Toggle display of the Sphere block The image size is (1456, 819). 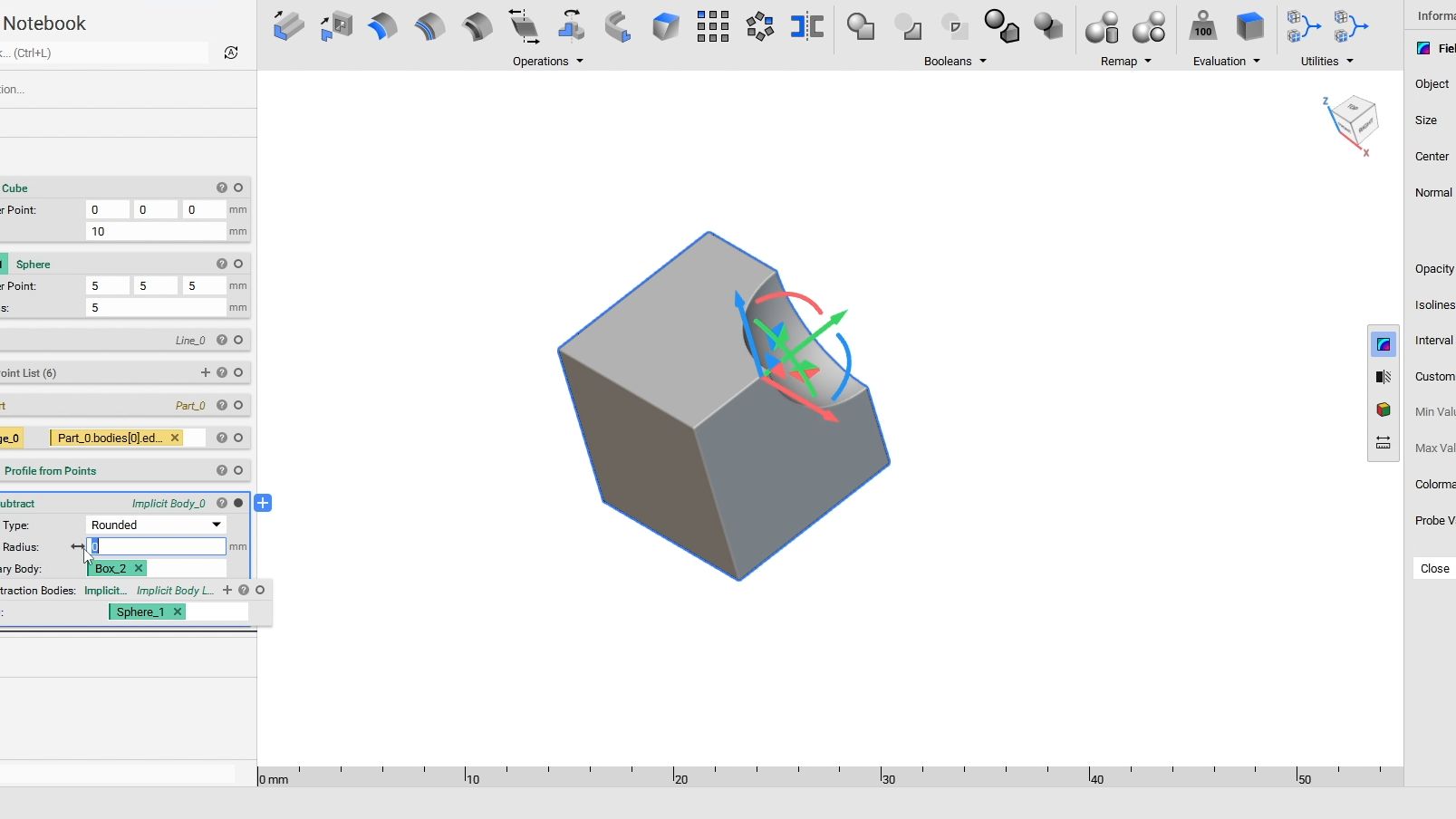(x=238, y=264)
